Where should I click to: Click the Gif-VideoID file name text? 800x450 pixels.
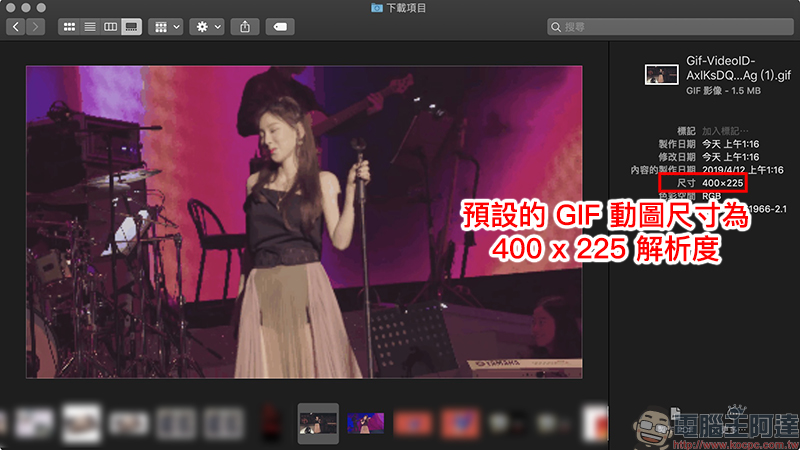pyautogui.click(x=738, y=68)
